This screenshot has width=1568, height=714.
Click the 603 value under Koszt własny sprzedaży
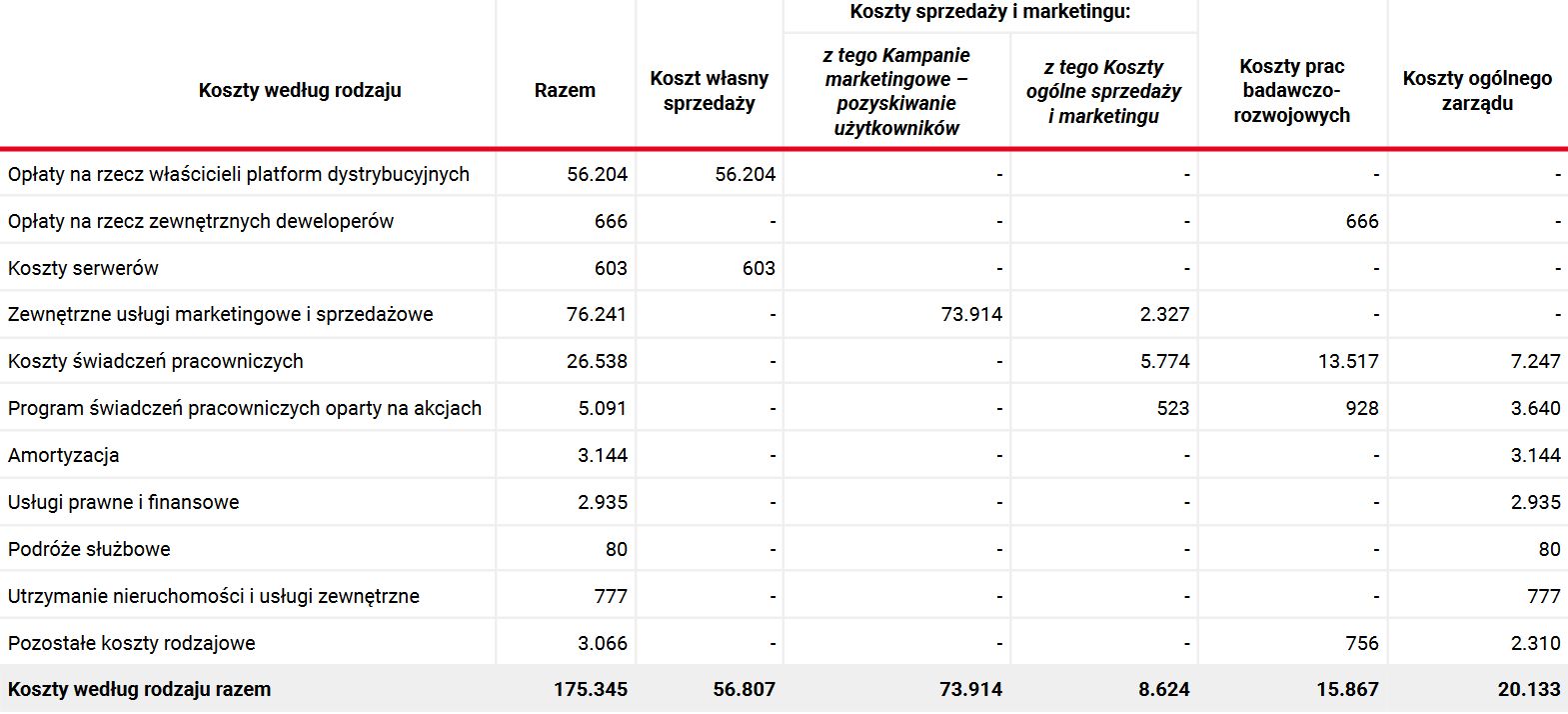[x=759, y=268]
